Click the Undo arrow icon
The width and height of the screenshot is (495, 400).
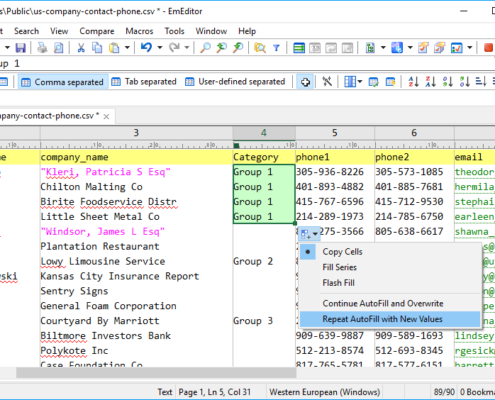(146, 48)
